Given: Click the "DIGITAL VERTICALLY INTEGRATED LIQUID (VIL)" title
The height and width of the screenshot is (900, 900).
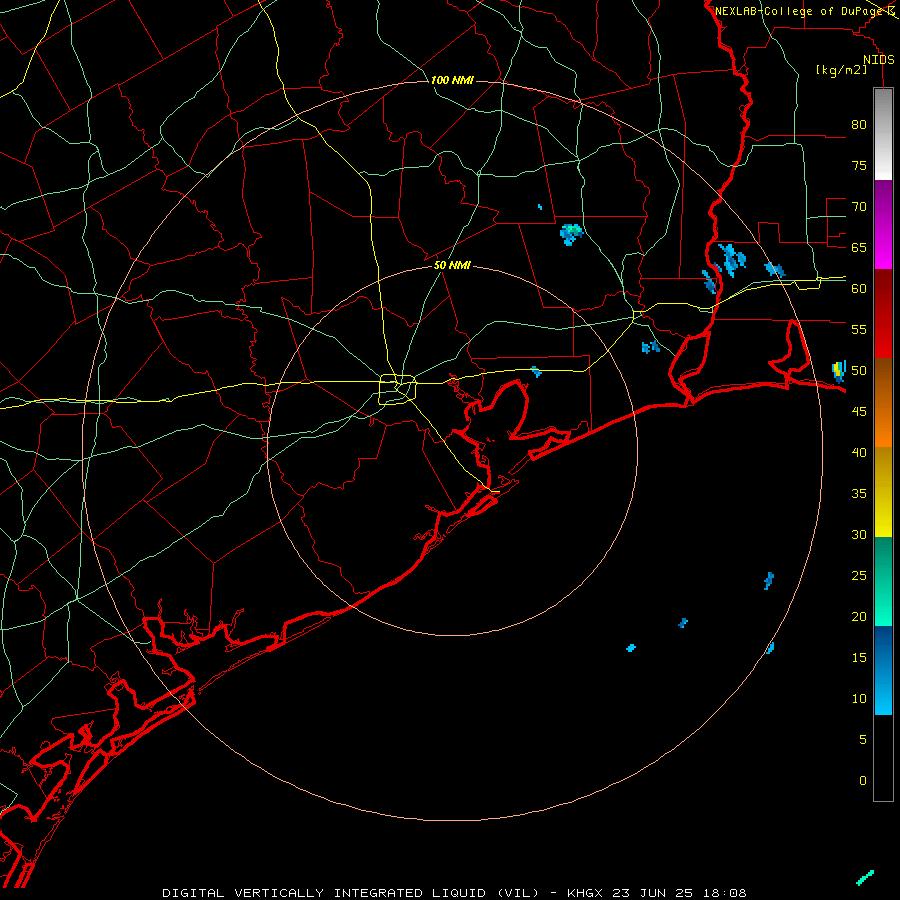Looking at the screenshot, I should pos(351,893).
